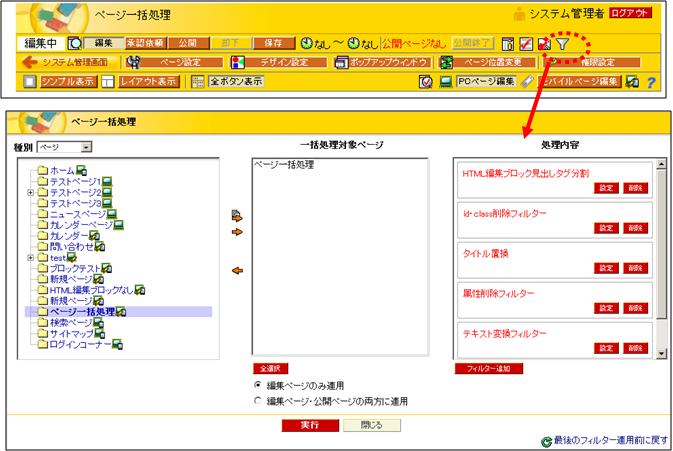The width and height of the screenshot is (673, 451).
Task: Click the 編集 toolbar button
Action: [103, 43]
